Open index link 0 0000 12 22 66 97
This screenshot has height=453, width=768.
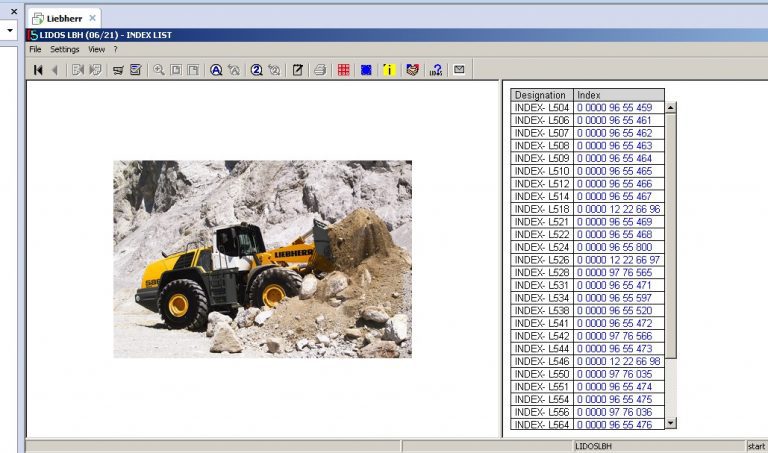618,260
